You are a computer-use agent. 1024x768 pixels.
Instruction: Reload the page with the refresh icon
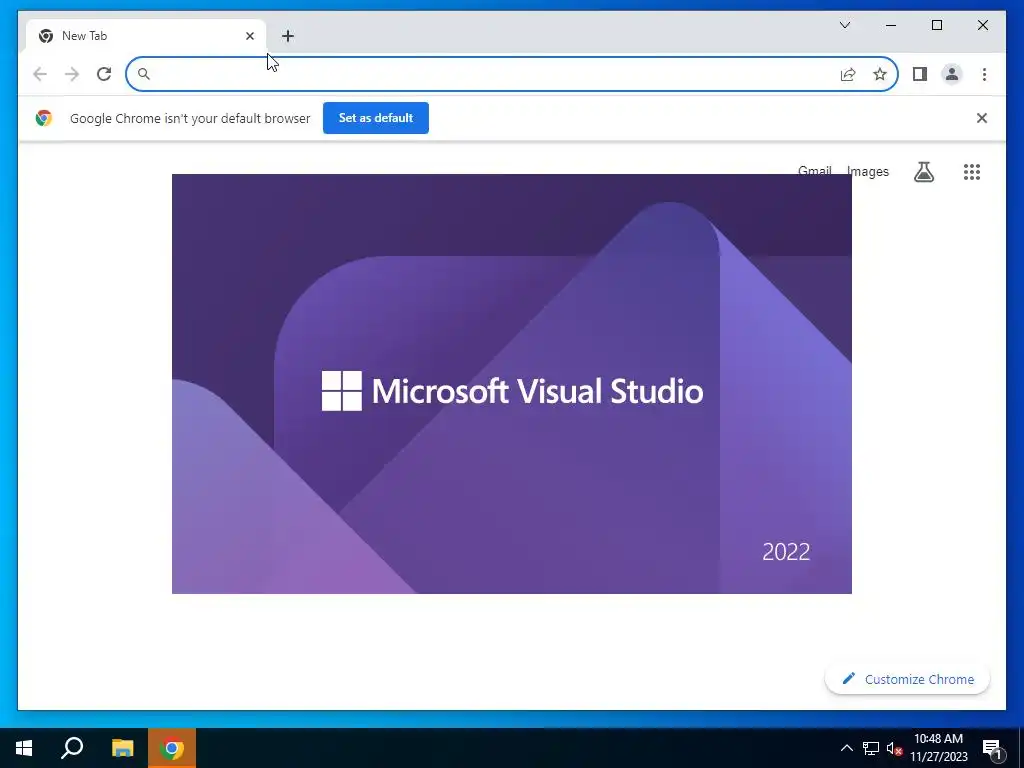[104, 74]
